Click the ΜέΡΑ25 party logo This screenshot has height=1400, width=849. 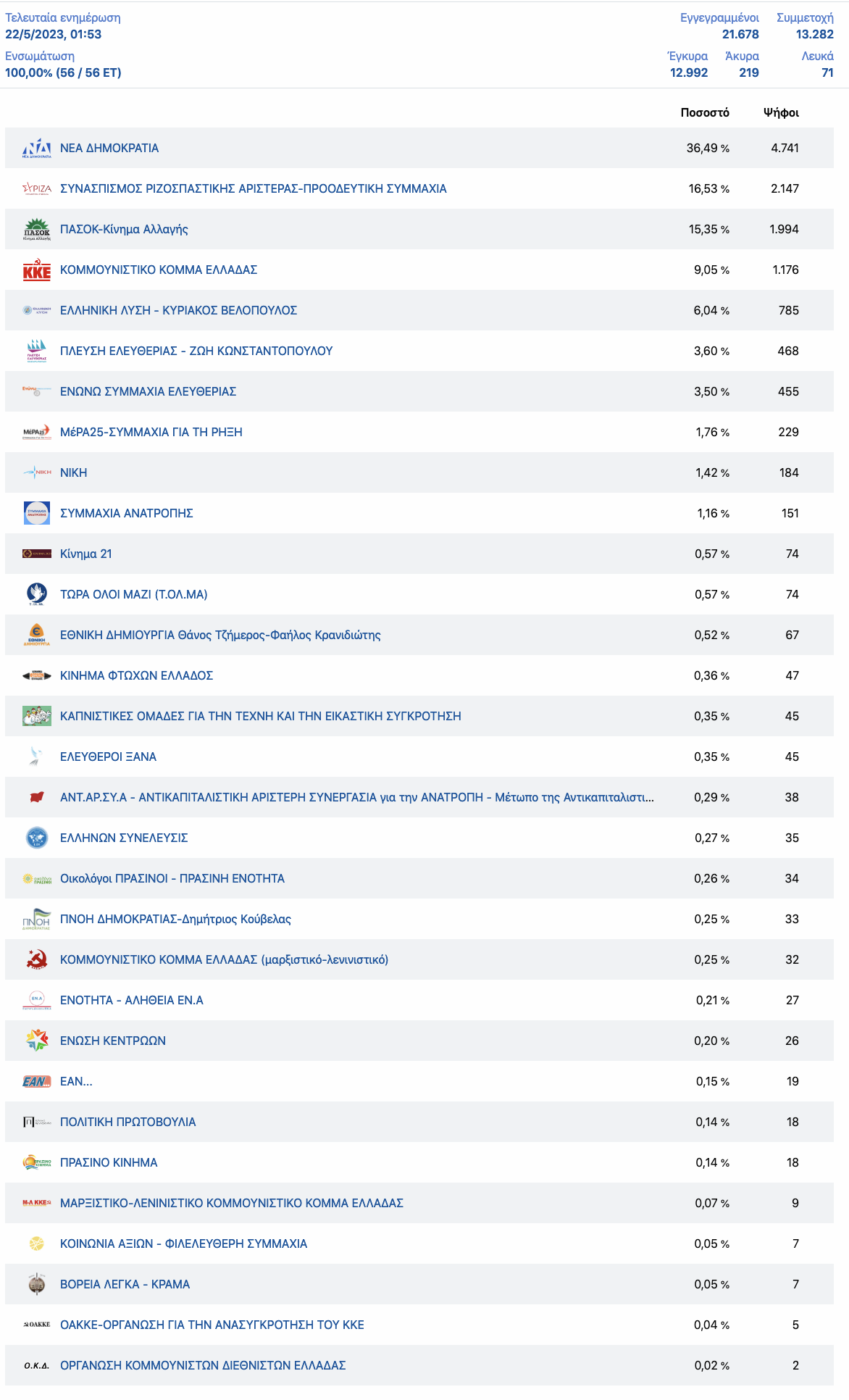point(36,432)
